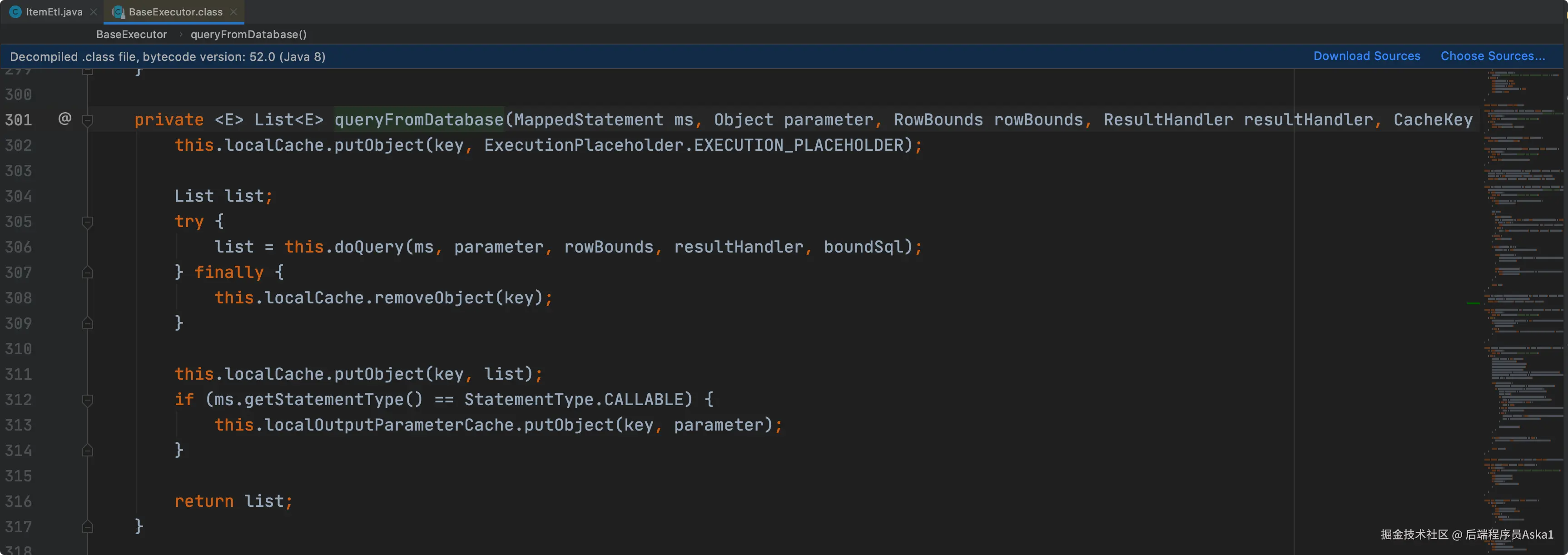Switch to the ItemEtl.java tab
The height and width of the screenshot is (555, 1568).
54,11
